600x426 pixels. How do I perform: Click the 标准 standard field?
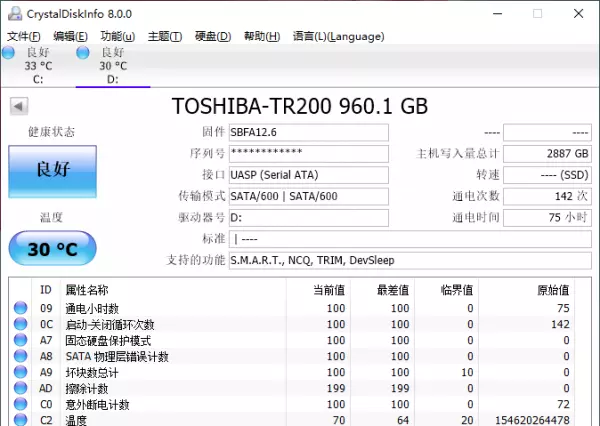tap(410, 239)
